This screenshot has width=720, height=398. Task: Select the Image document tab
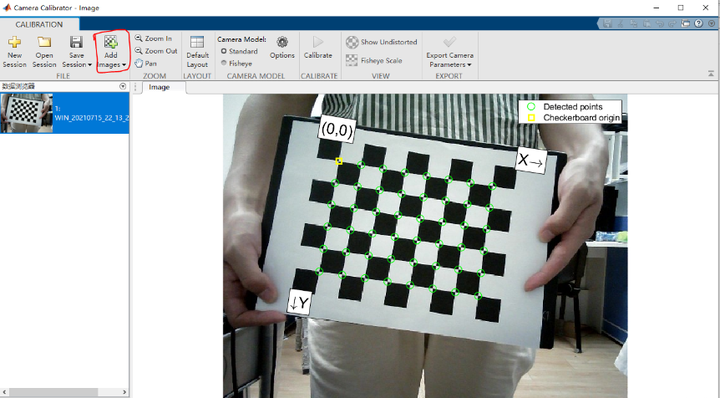pos(159,87)
